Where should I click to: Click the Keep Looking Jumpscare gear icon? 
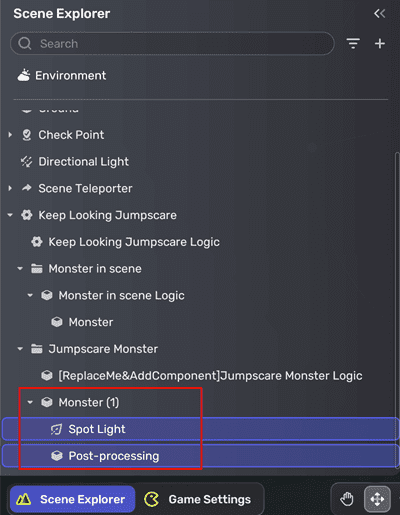(27, 215)
